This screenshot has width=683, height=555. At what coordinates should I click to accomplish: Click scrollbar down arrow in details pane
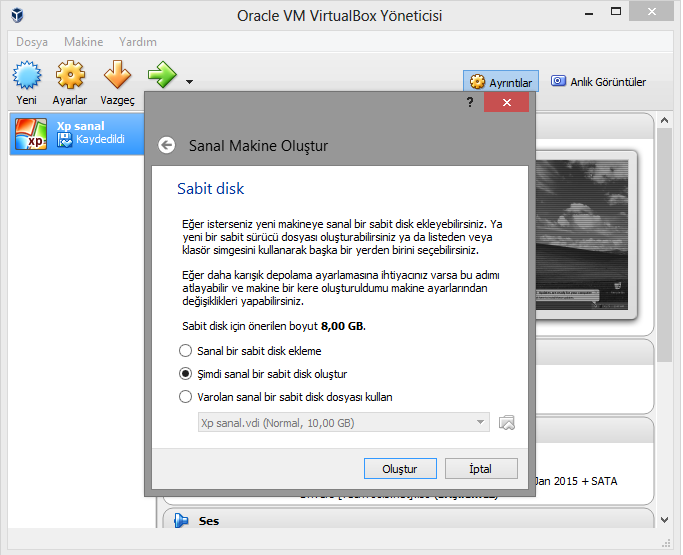point(664,519)
